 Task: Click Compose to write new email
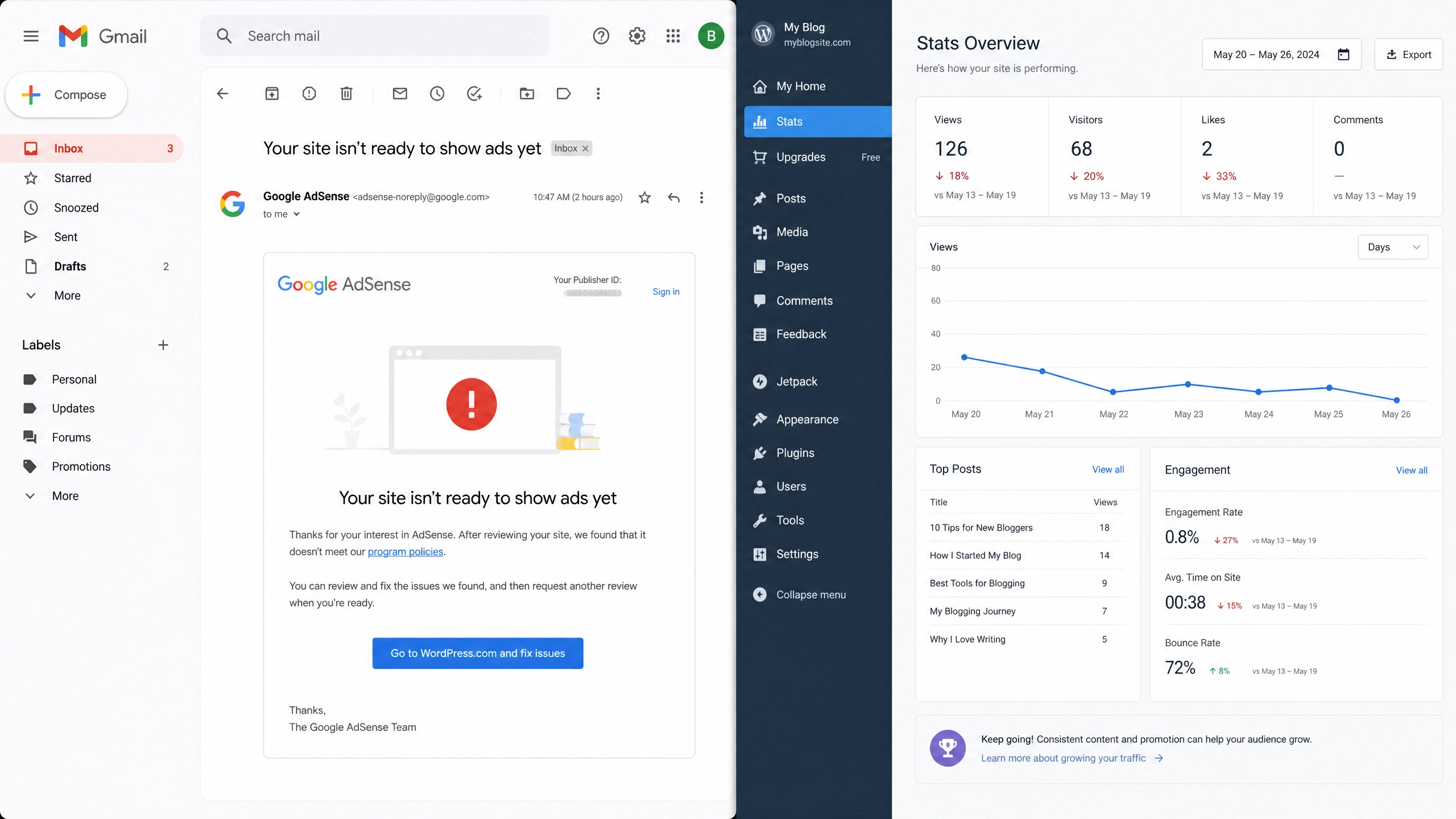click(x=66, y=94)
